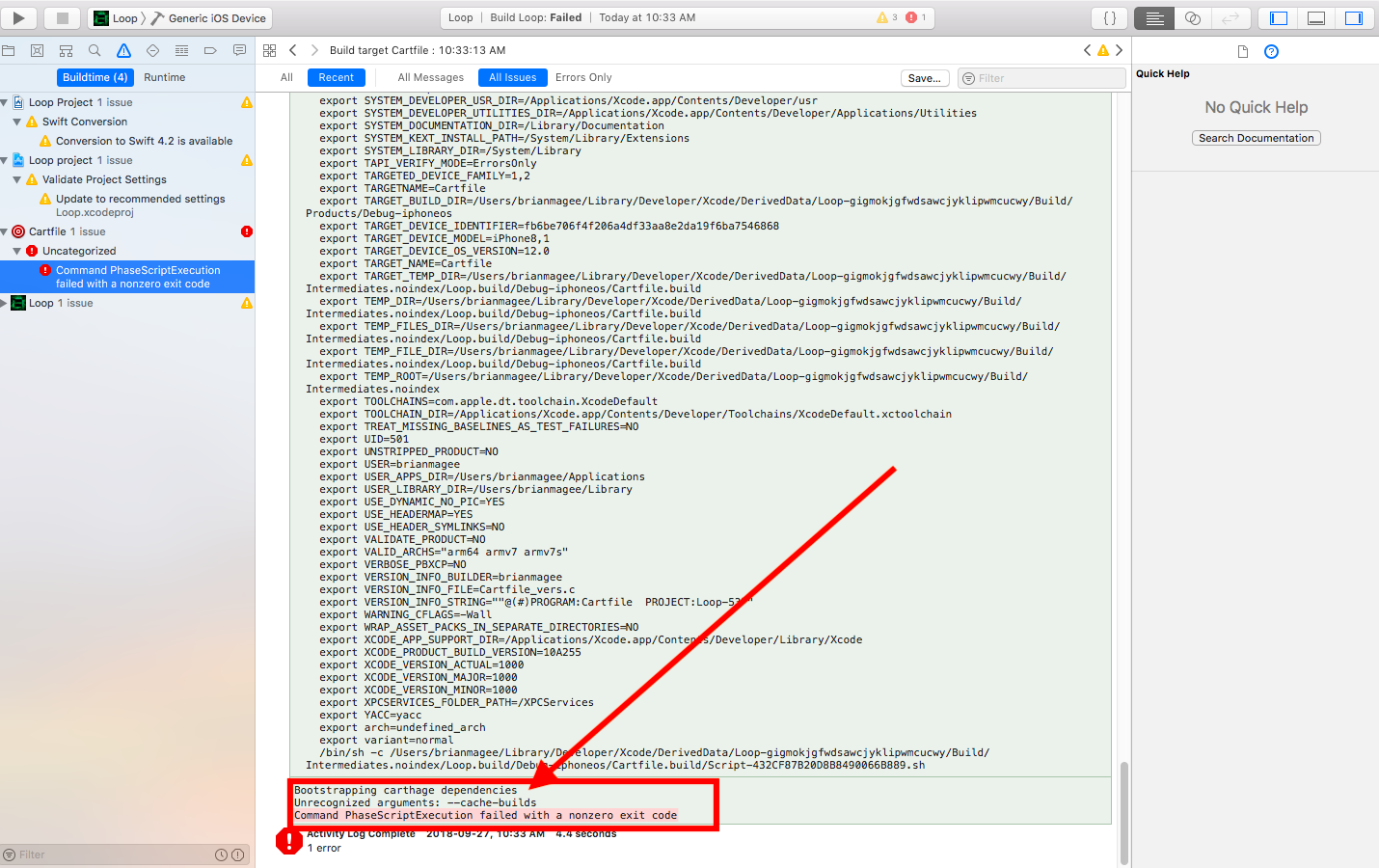Select the Issue navigator warning triangle
1379x868 pixels.
pyautogui.click(x=123, y=50)
